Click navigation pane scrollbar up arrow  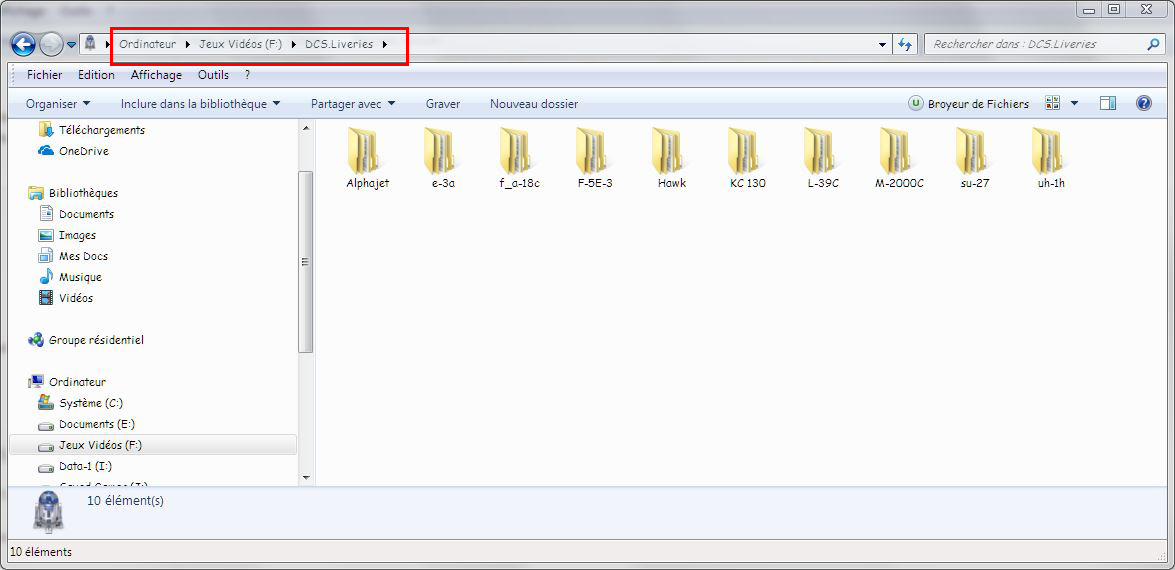(x=306, y=128)
